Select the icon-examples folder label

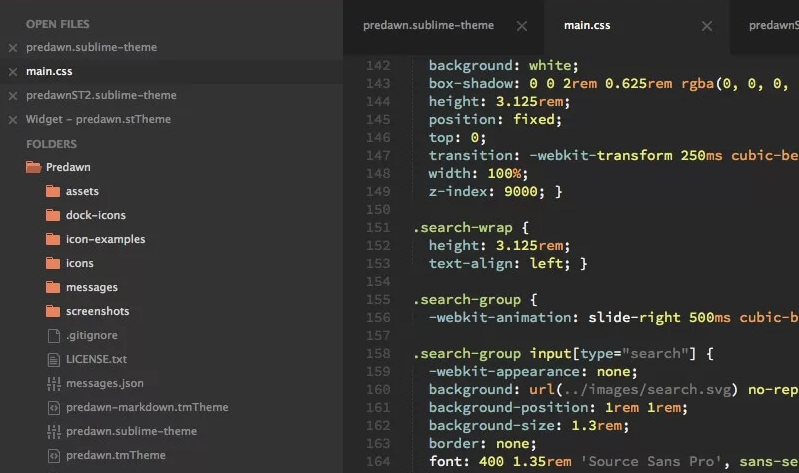coord(105,239)
